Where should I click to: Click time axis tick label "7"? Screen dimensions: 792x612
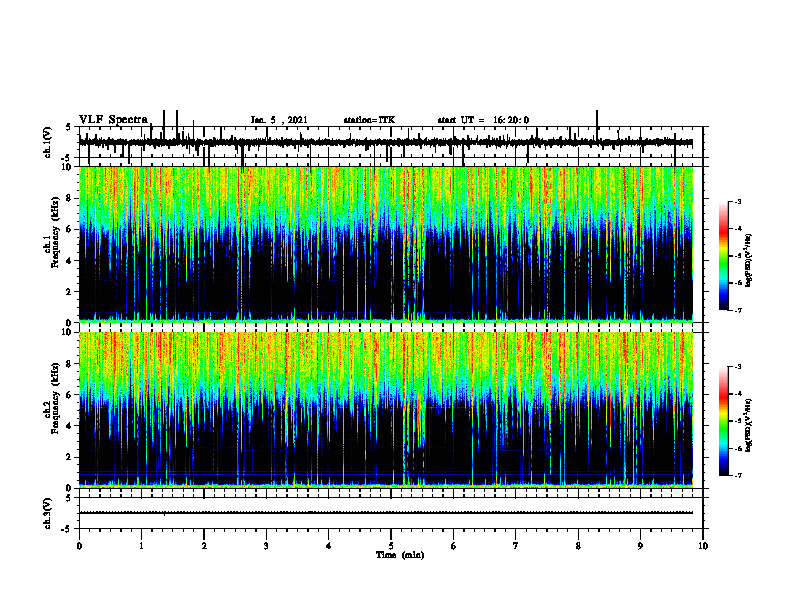pos(516,546)
